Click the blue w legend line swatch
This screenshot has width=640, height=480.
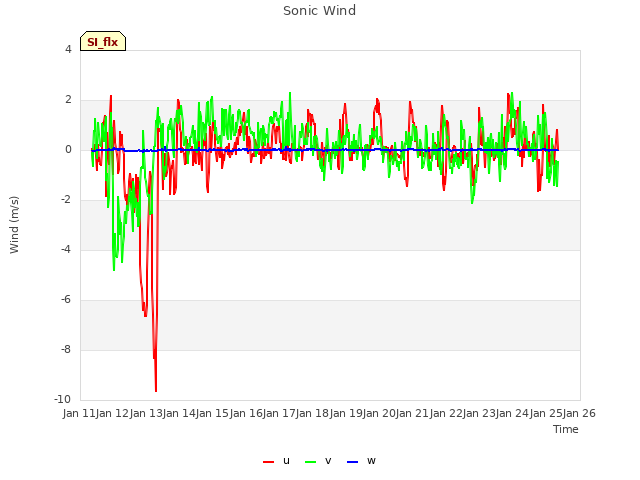353,462
